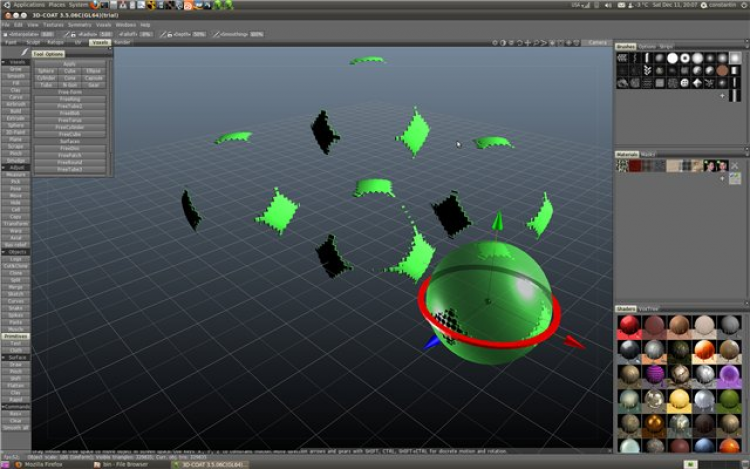Click the plus icon in Brushes panel
750x469 pixels.
722,96
